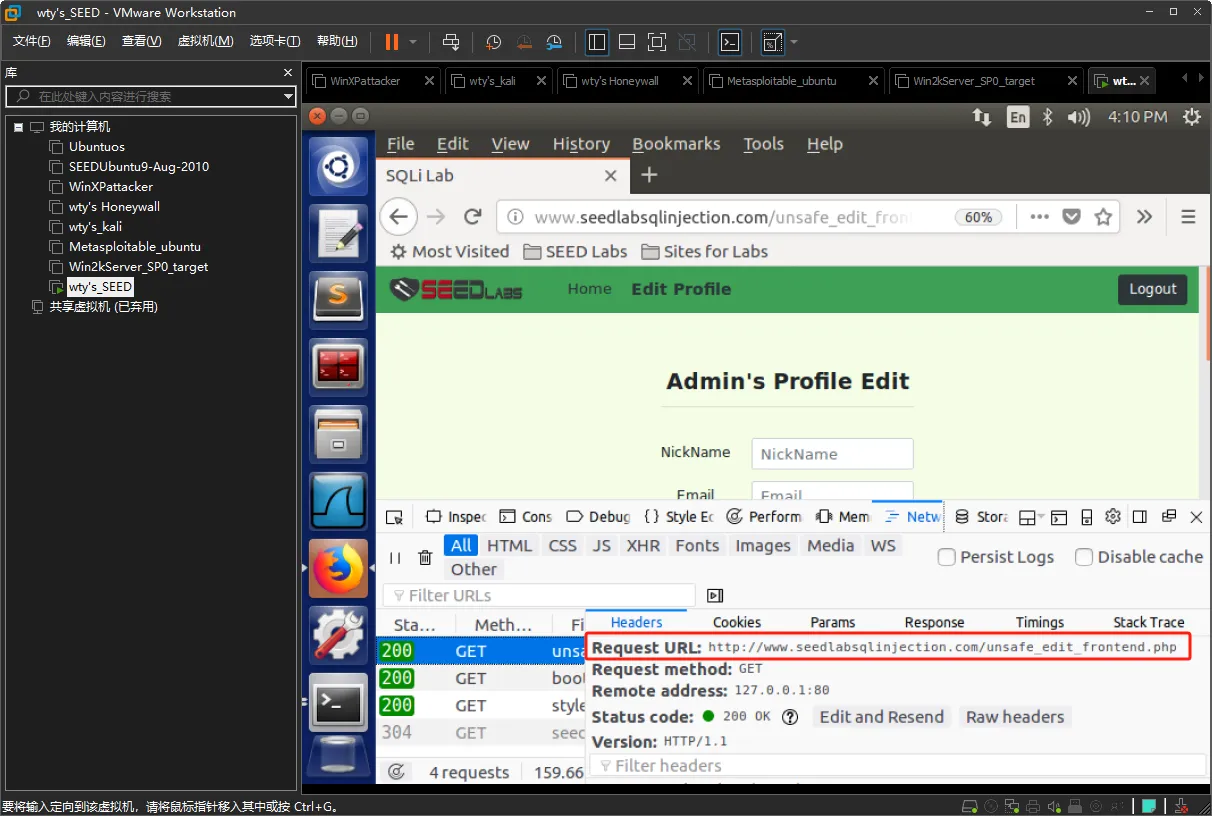Click the Firefox reload page button
This screenshot has width=1212, height=816.
pos(473,217)
